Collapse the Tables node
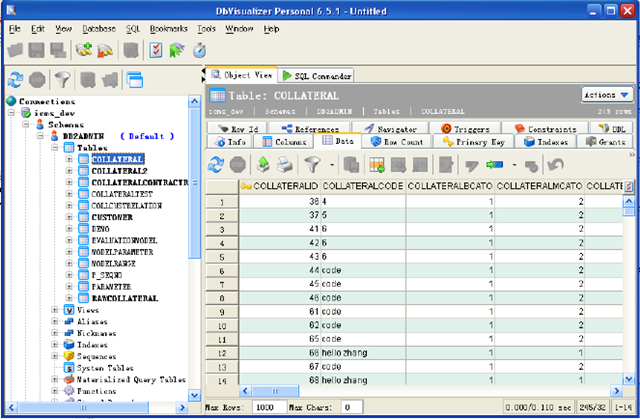Viewport: 640px width, 419px height. pyautogui.click(x=55, y=147)
